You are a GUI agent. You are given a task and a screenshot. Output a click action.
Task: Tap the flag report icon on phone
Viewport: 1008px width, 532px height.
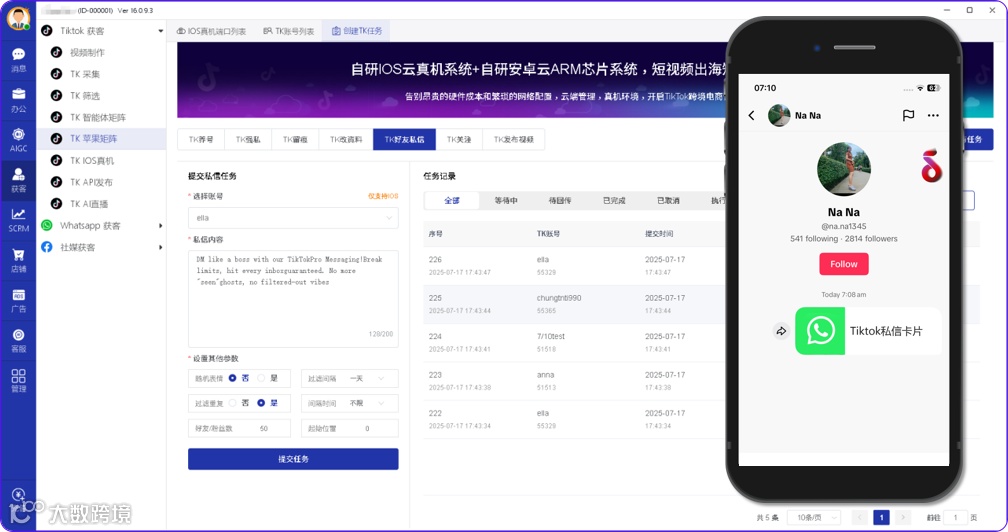908,116
